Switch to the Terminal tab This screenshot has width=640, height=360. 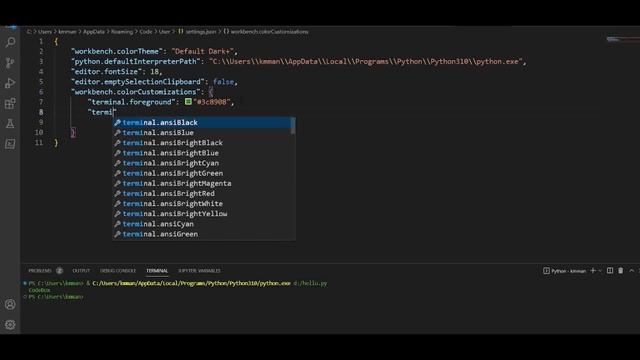[157, 271]
